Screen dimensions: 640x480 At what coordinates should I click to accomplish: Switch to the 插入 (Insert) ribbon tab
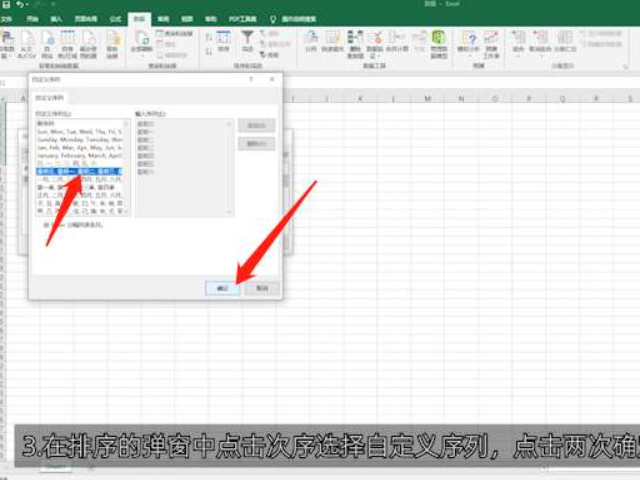point(56,18)
